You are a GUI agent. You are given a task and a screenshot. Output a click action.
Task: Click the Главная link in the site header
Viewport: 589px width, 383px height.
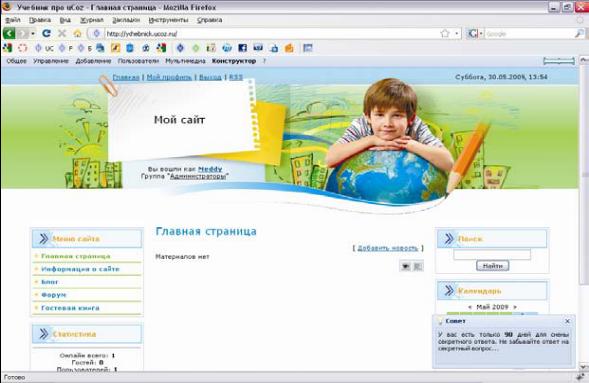pos(126,77)
